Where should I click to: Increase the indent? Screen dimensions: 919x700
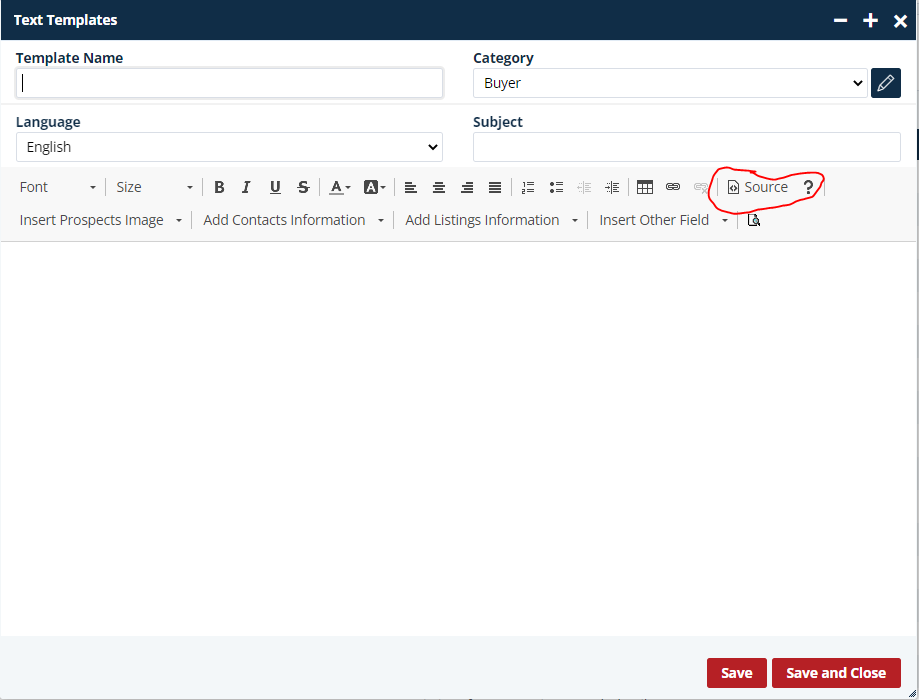[612, 187]
